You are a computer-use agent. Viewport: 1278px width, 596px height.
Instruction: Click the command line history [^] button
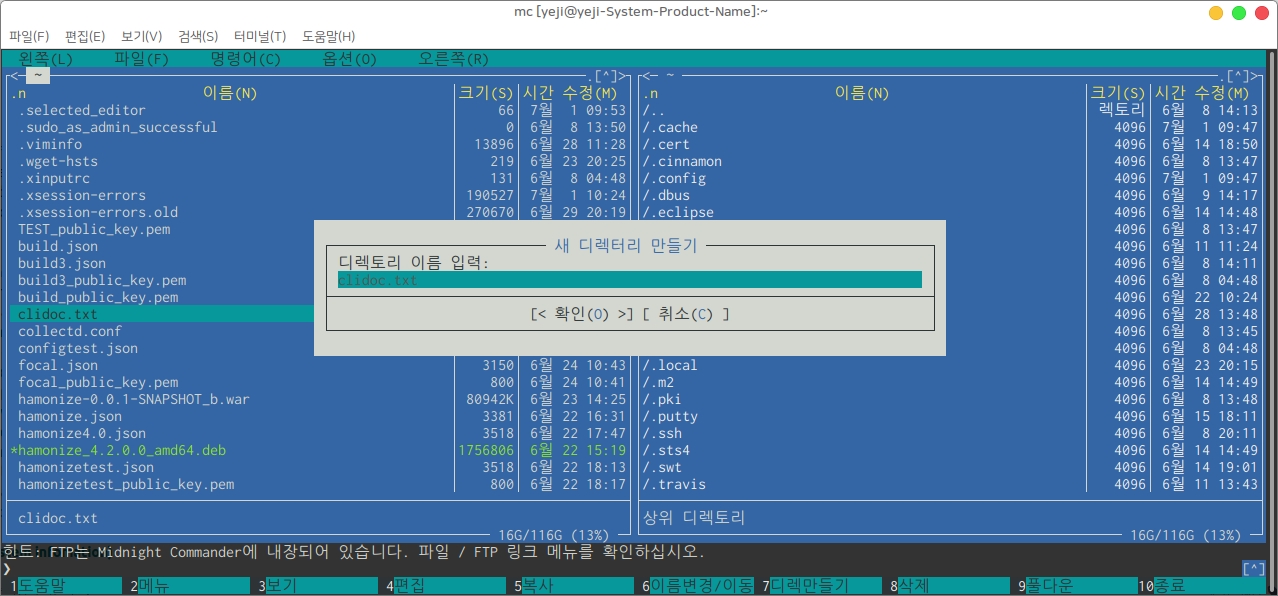1253,569
